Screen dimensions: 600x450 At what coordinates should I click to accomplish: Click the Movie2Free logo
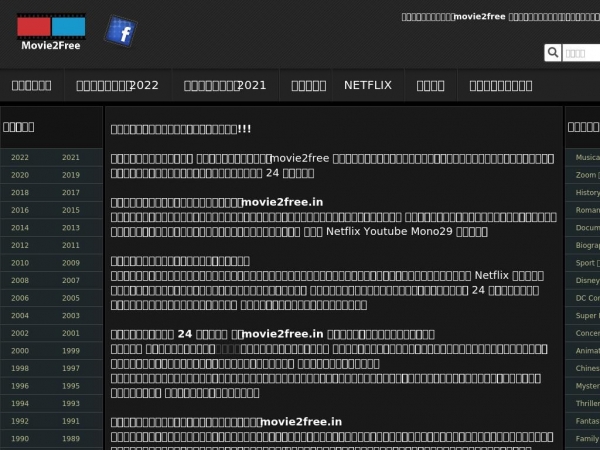(51, 32)
